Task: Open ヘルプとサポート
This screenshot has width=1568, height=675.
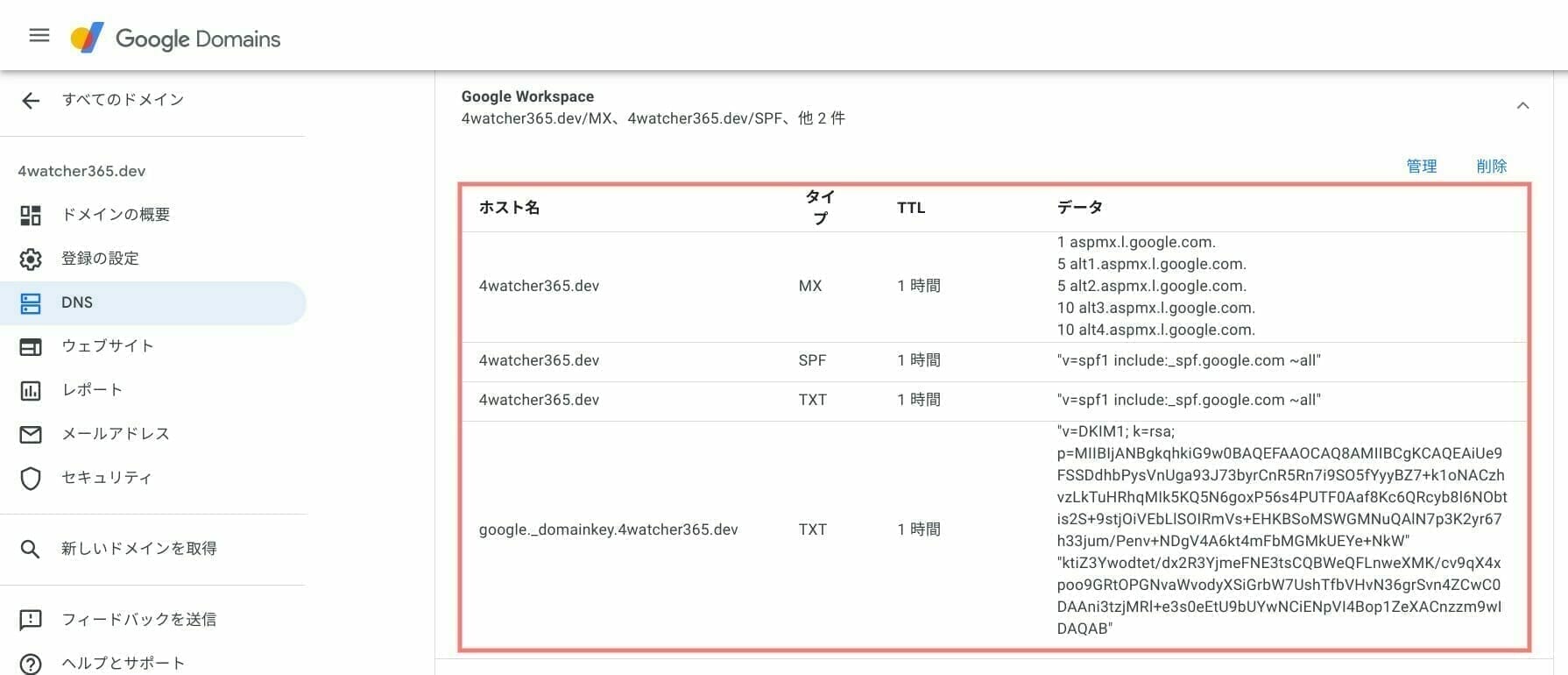Action: 124,663
